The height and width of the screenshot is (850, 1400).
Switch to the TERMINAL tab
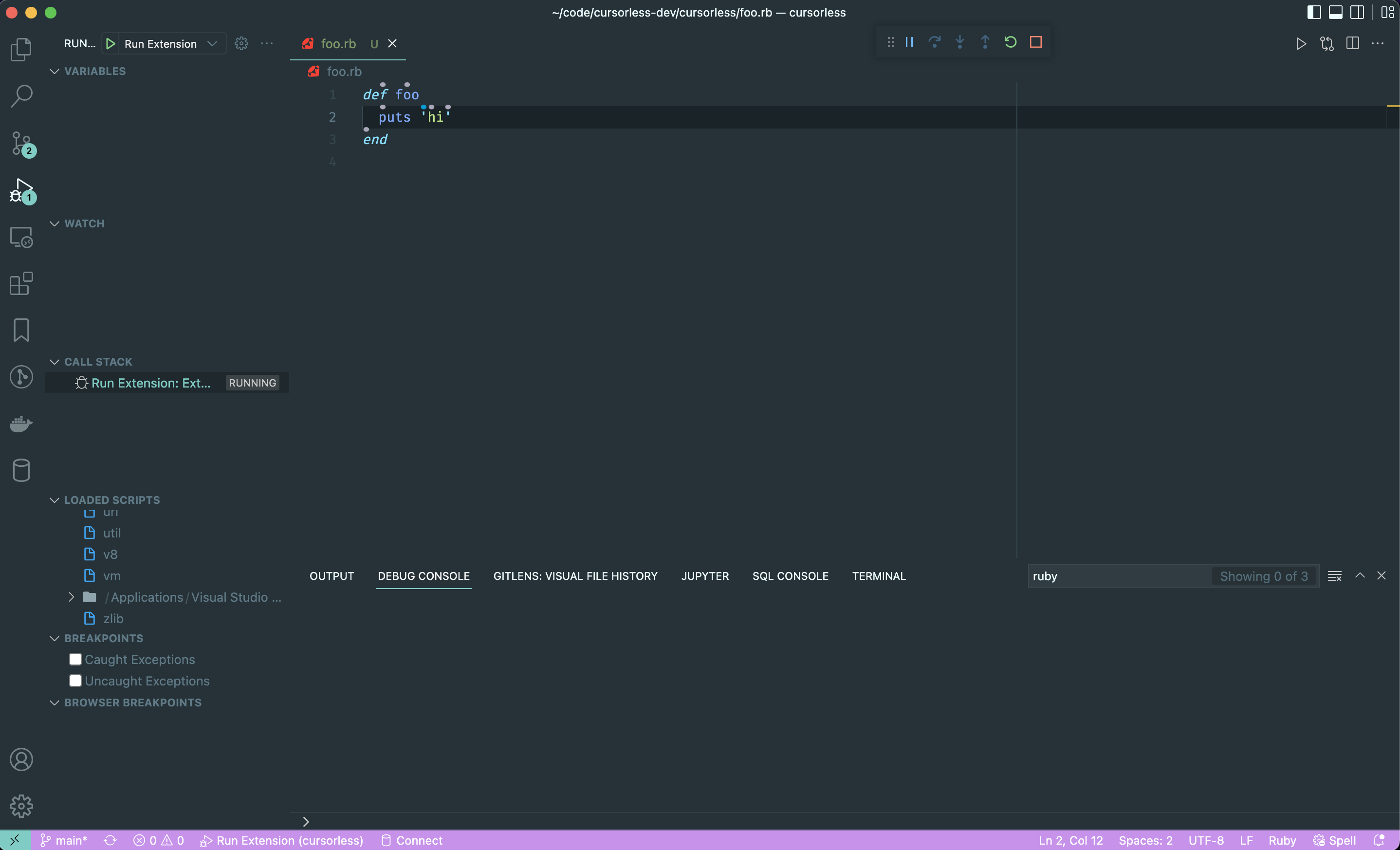coord(879,575)
